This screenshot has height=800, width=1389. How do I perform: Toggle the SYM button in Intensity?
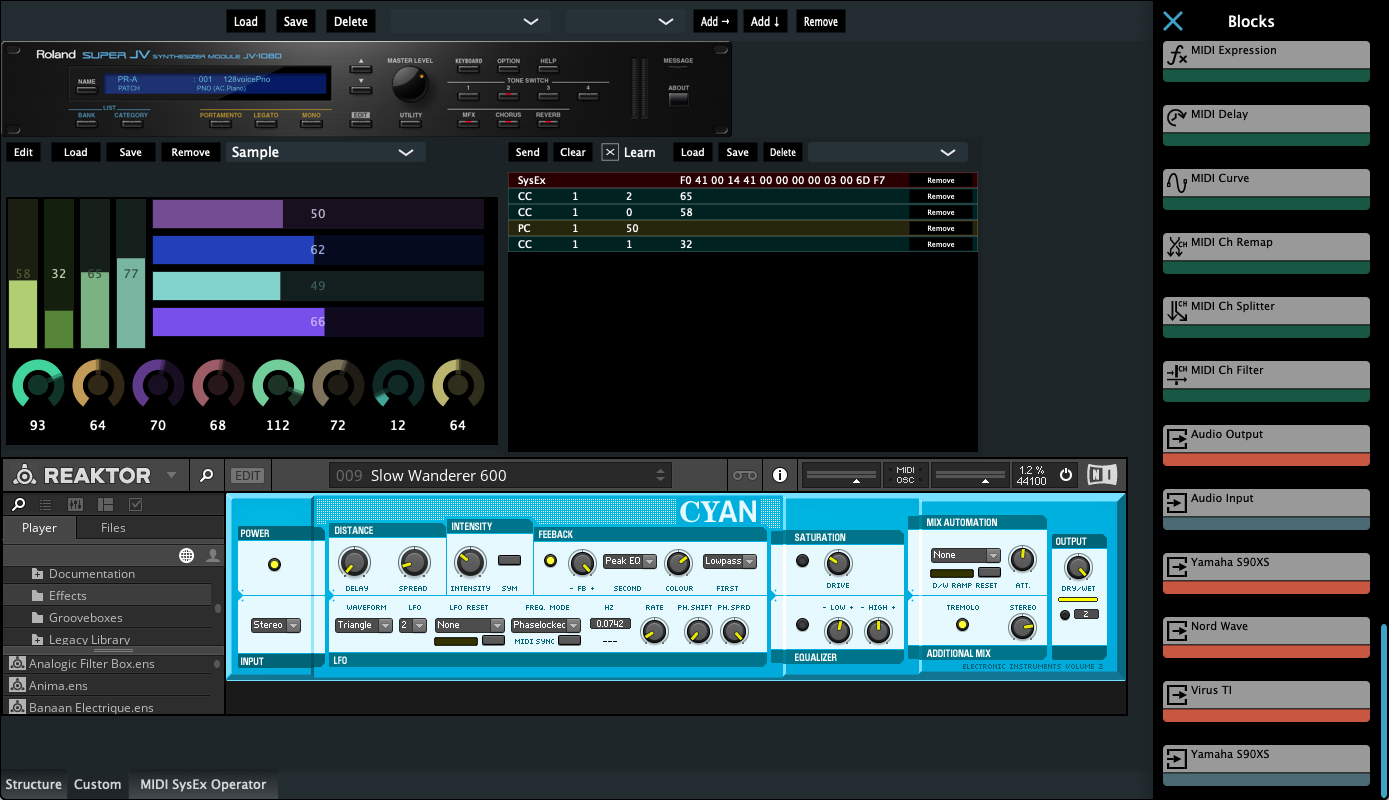coord(509,560)
